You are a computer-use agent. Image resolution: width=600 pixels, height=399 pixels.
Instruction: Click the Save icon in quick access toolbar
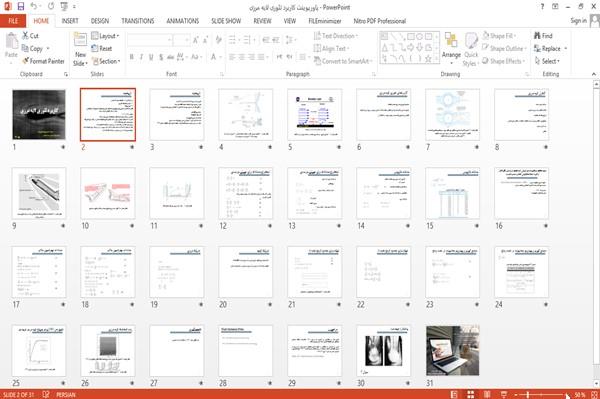[x=21, y=7]
